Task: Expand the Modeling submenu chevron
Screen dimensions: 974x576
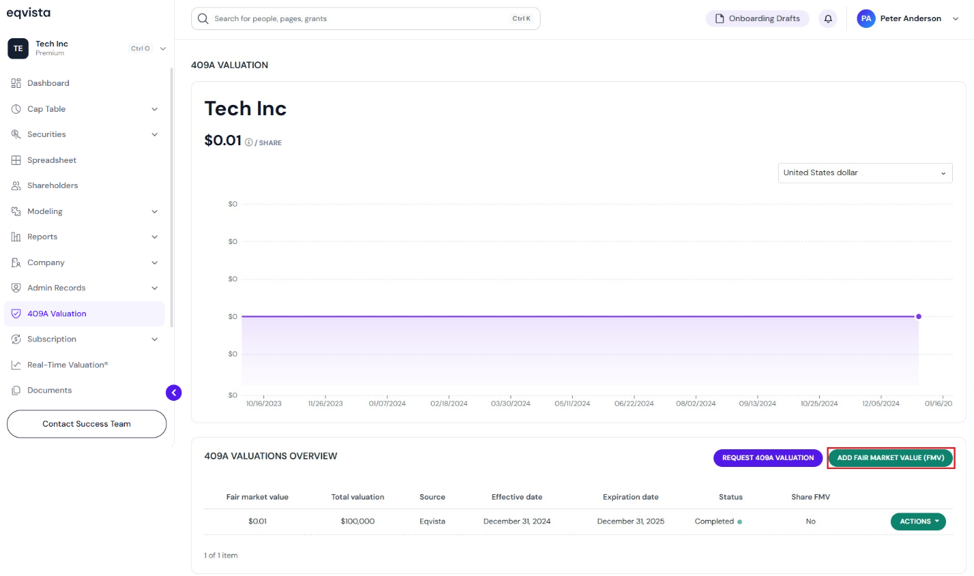Action: pos(155,212)
